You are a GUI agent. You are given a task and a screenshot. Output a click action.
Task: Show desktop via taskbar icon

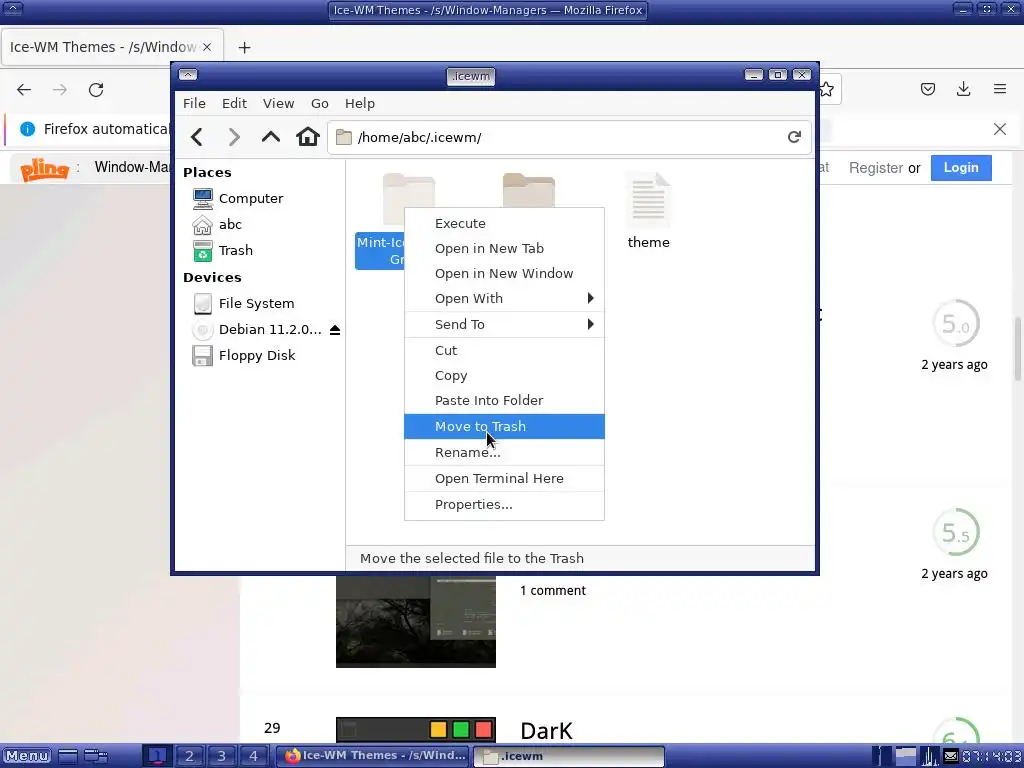pyautogui.click(x=68, y=756)
